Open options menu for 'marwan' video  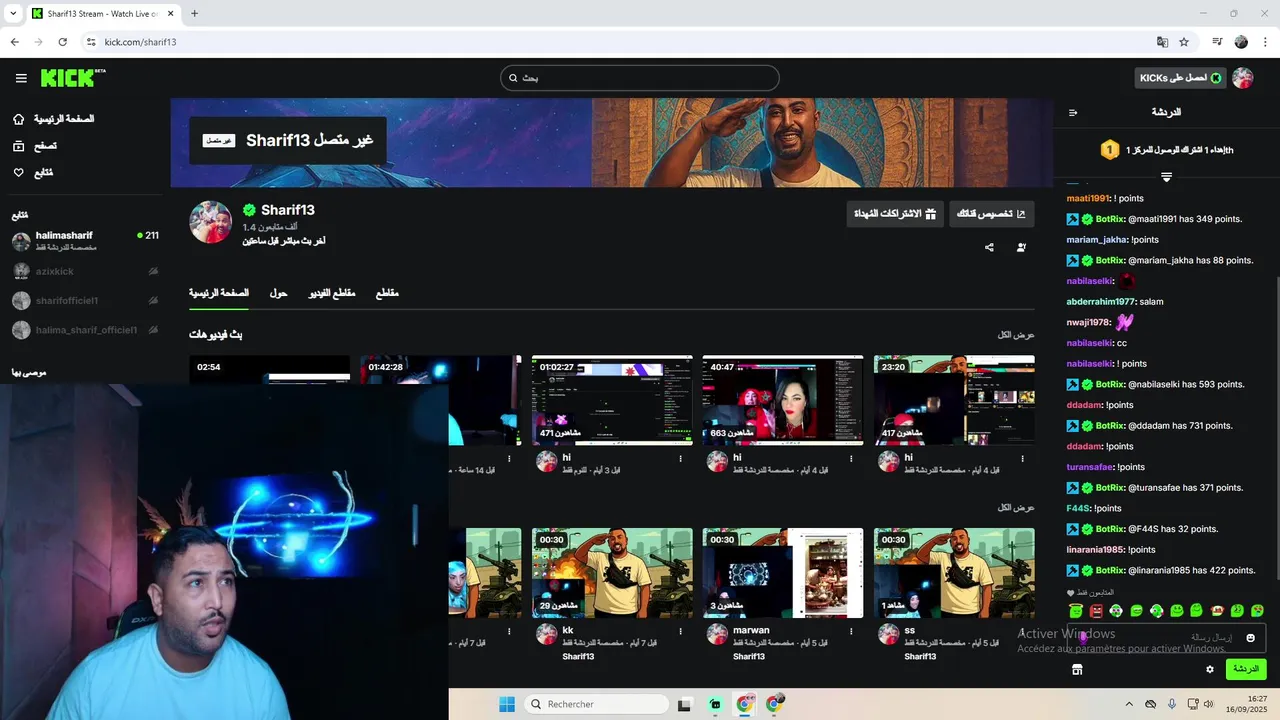click(851, 631)
